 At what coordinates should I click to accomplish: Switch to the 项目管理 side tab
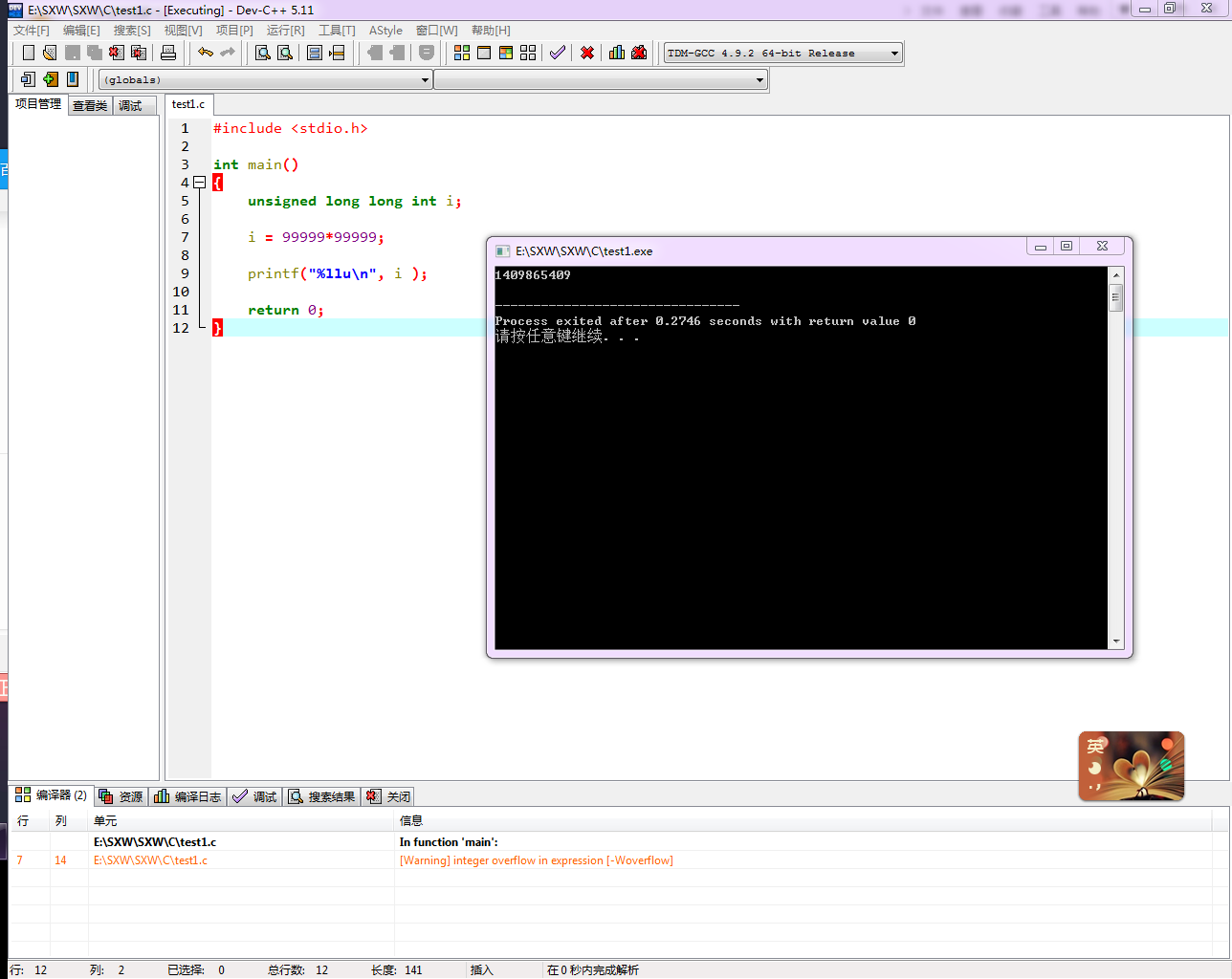pos(38,104)
